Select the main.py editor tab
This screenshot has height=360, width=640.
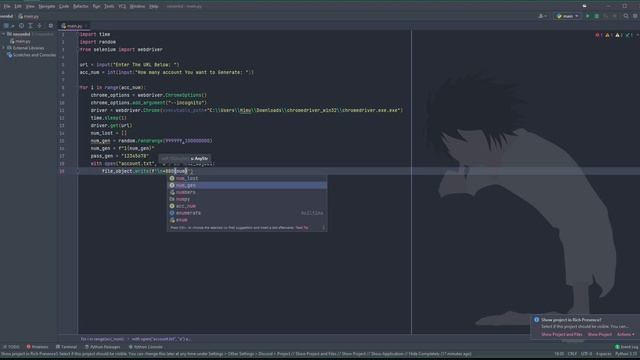74,26
